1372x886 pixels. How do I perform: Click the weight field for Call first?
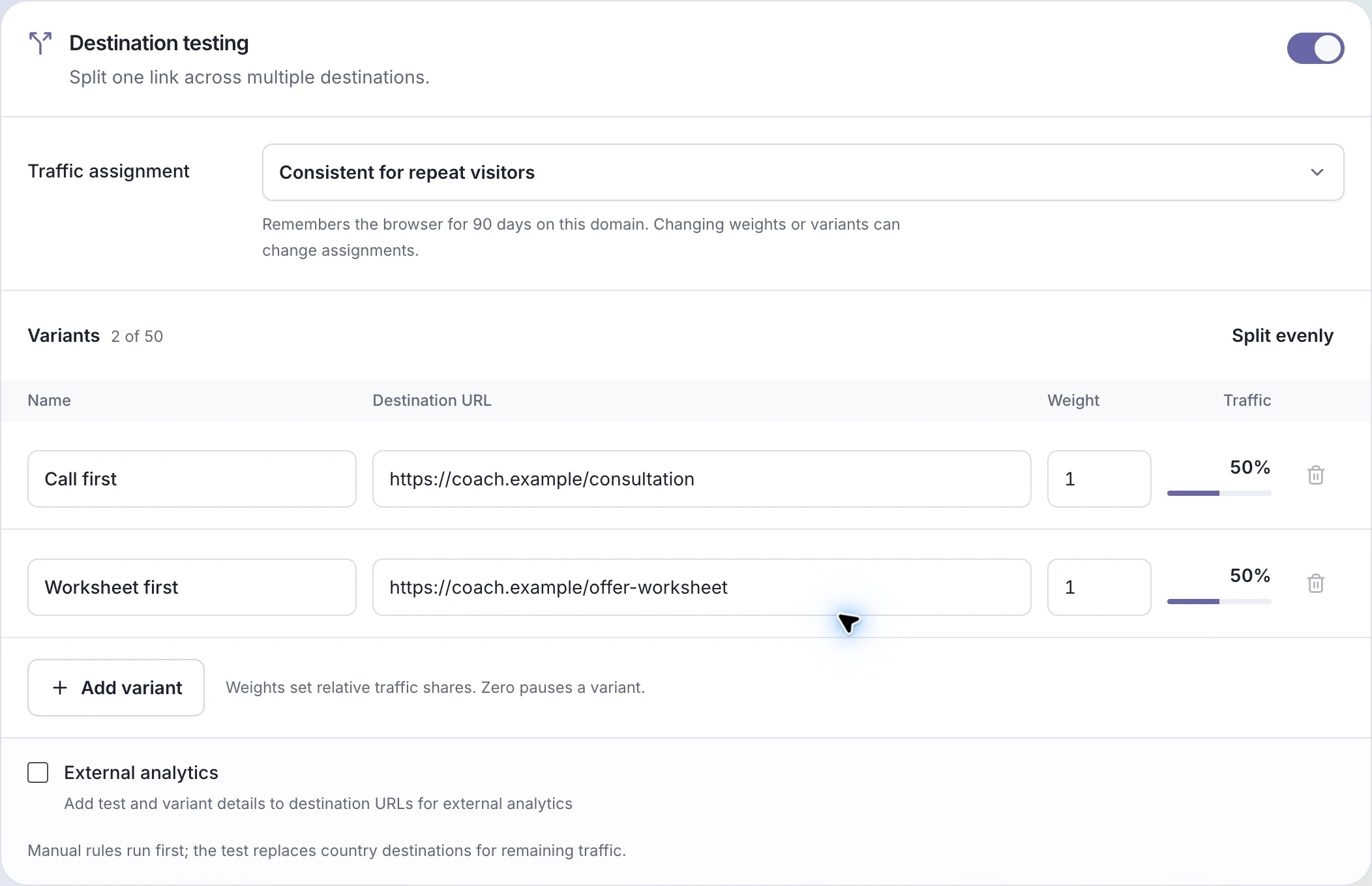tap(1099, 479)
